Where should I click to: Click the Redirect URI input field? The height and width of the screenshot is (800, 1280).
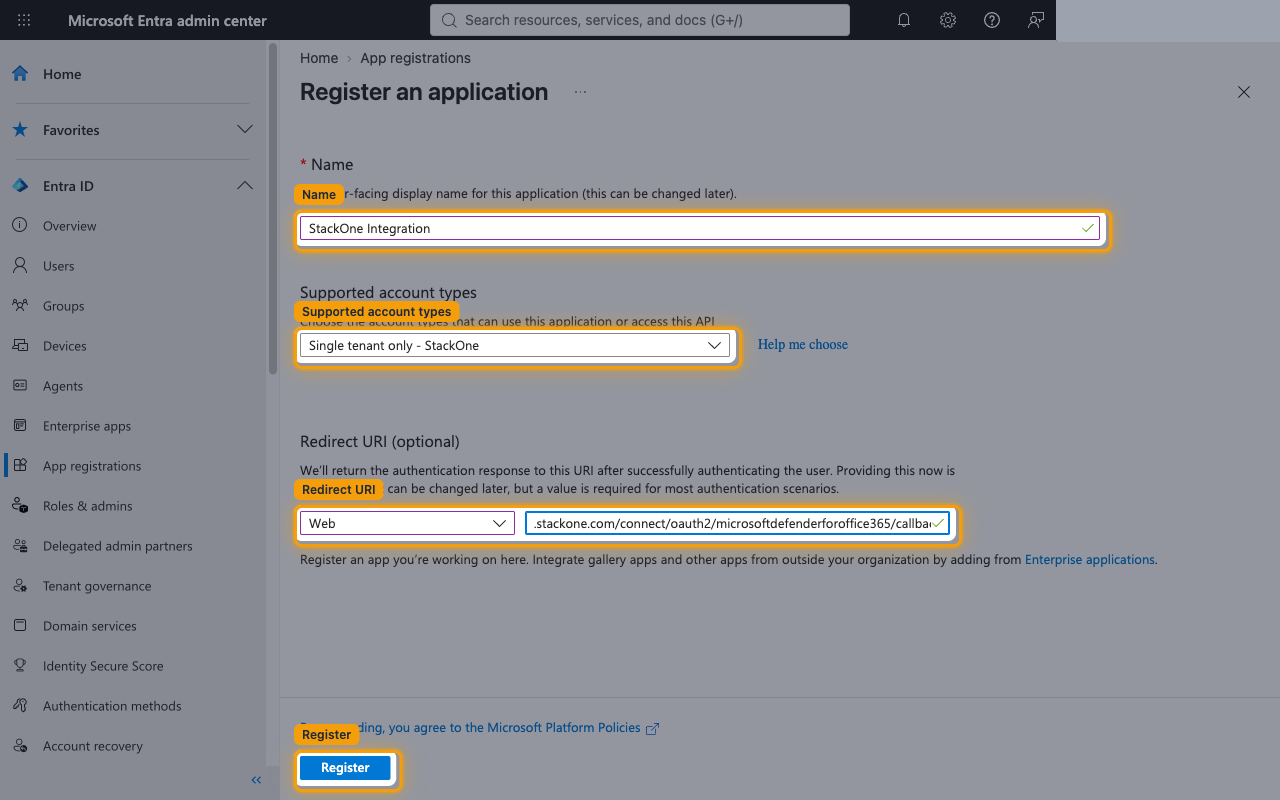coord(737,523)
